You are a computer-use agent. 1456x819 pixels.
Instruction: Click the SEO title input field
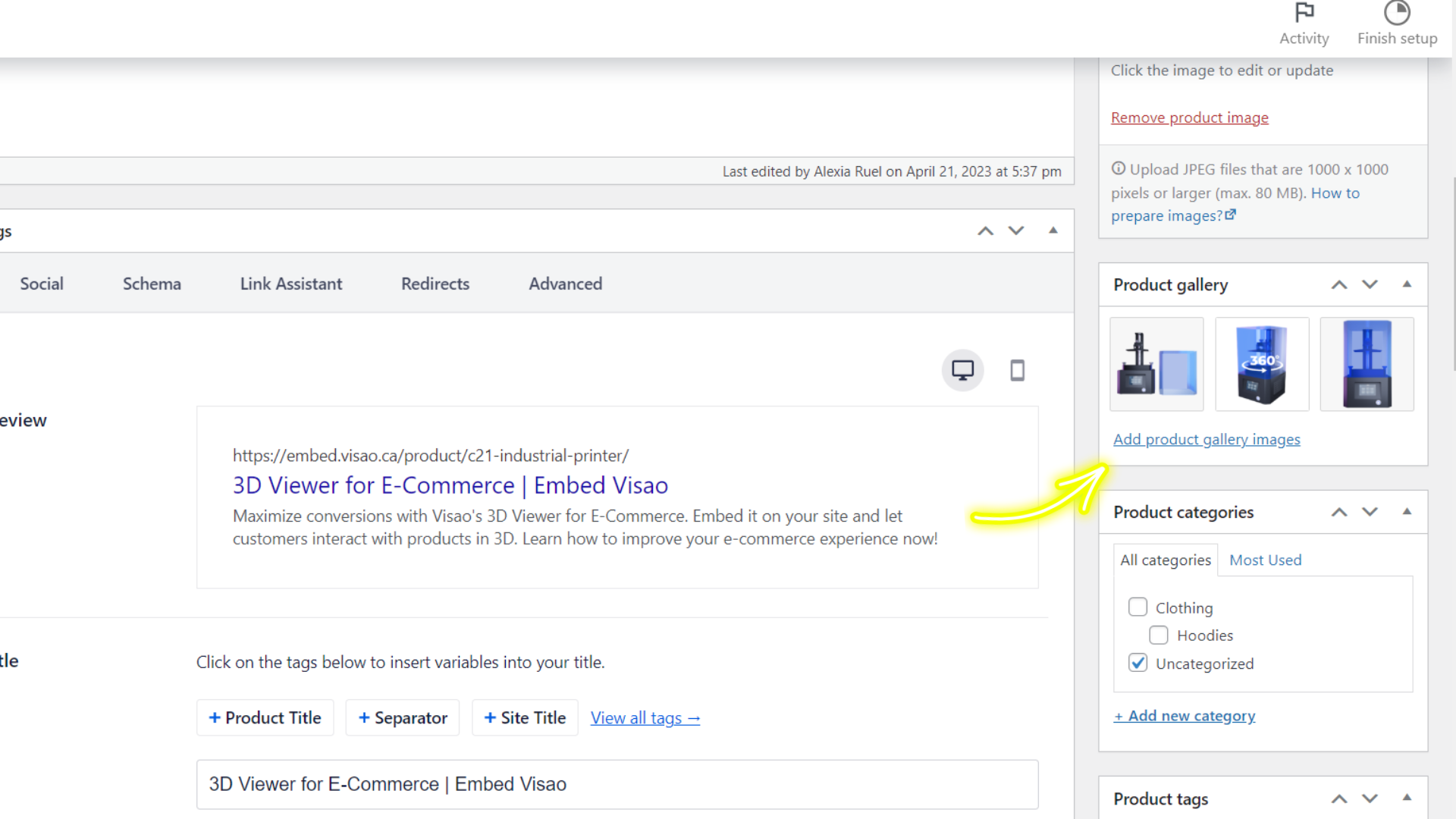pyautogui.click(x=617, y=784)
